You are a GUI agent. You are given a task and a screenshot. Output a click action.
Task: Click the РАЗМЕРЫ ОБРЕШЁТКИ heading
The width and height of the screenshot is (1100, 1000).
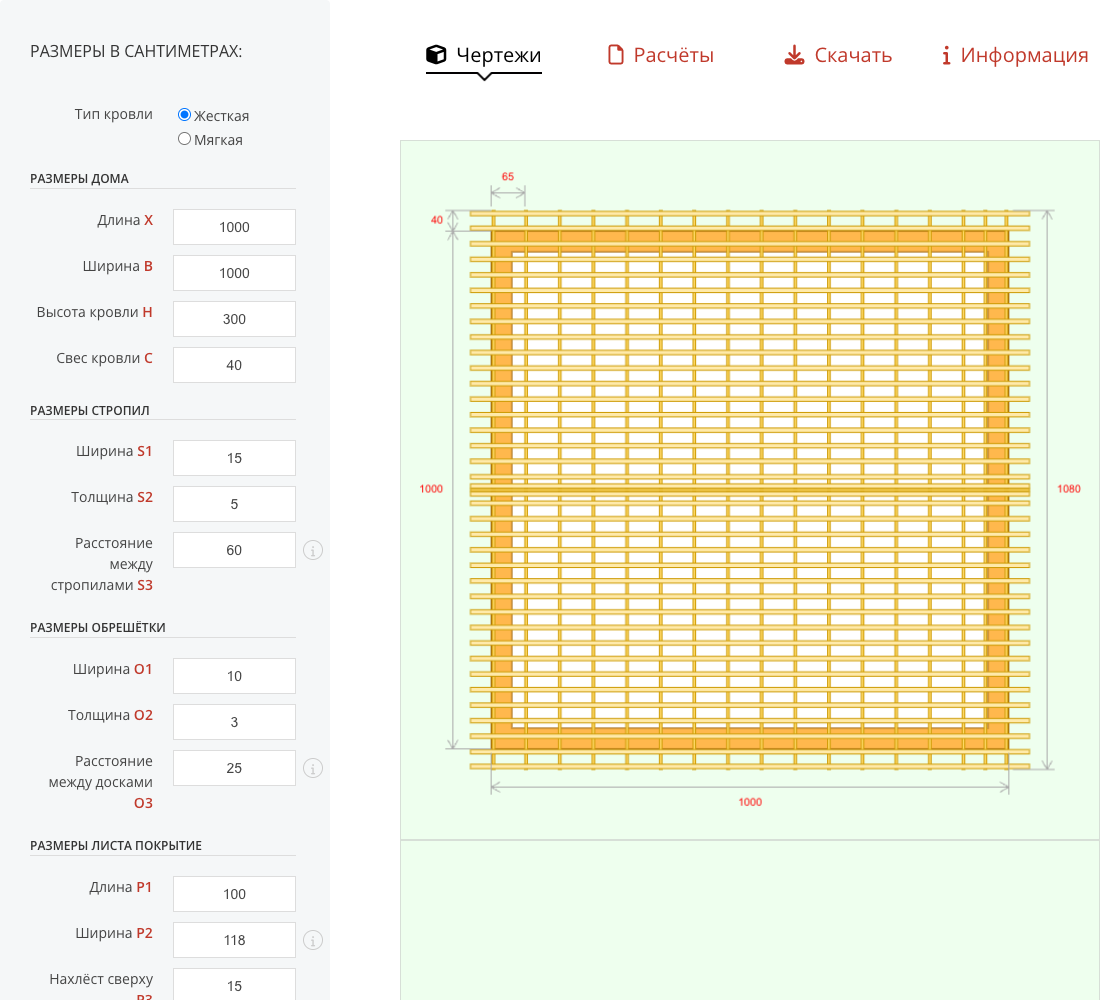(98, 628)
